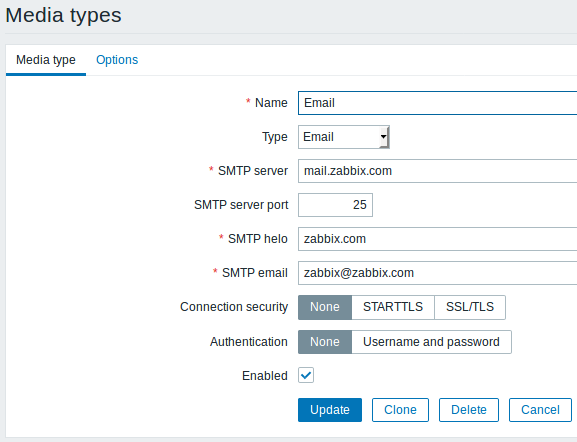The width and height of the screenshot is (577, 442).
Task: Click the SMTP server port field
Action: click(335, 205)
